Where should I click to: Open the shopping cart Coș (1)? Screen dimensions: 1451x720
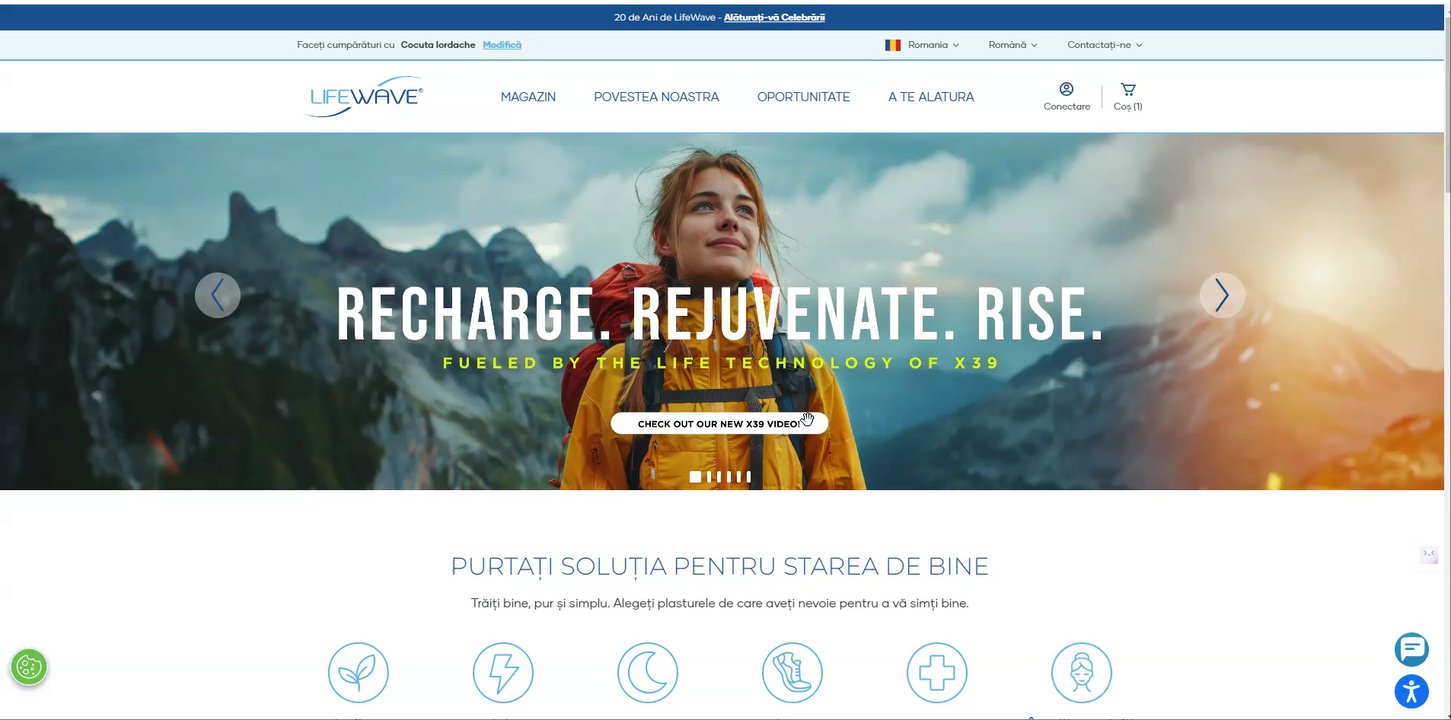pos(1128,96)
